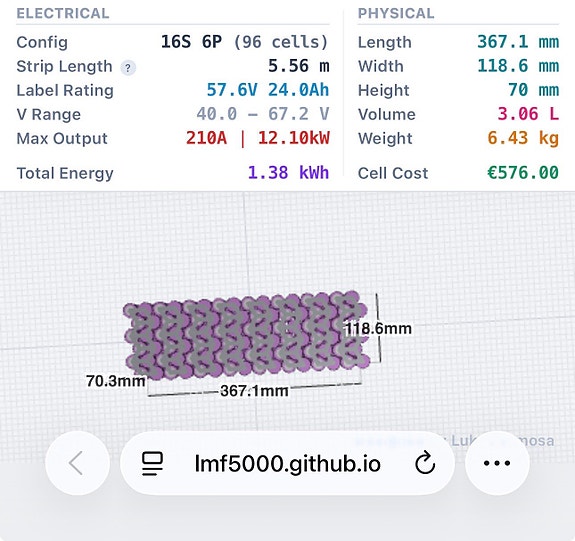Open the page settings icon in address bar
The width and height of the screenshot is (575, 541).
click(153, 464)
